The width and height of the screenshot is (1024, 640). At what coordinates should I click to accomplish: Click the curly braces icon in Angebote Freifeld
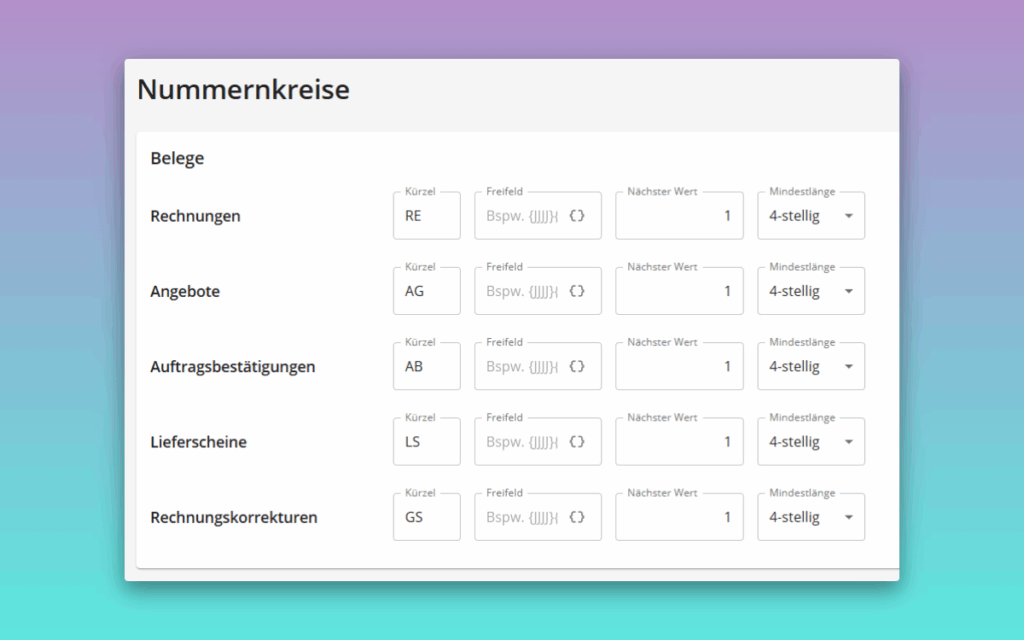click(x=576, y=292)
